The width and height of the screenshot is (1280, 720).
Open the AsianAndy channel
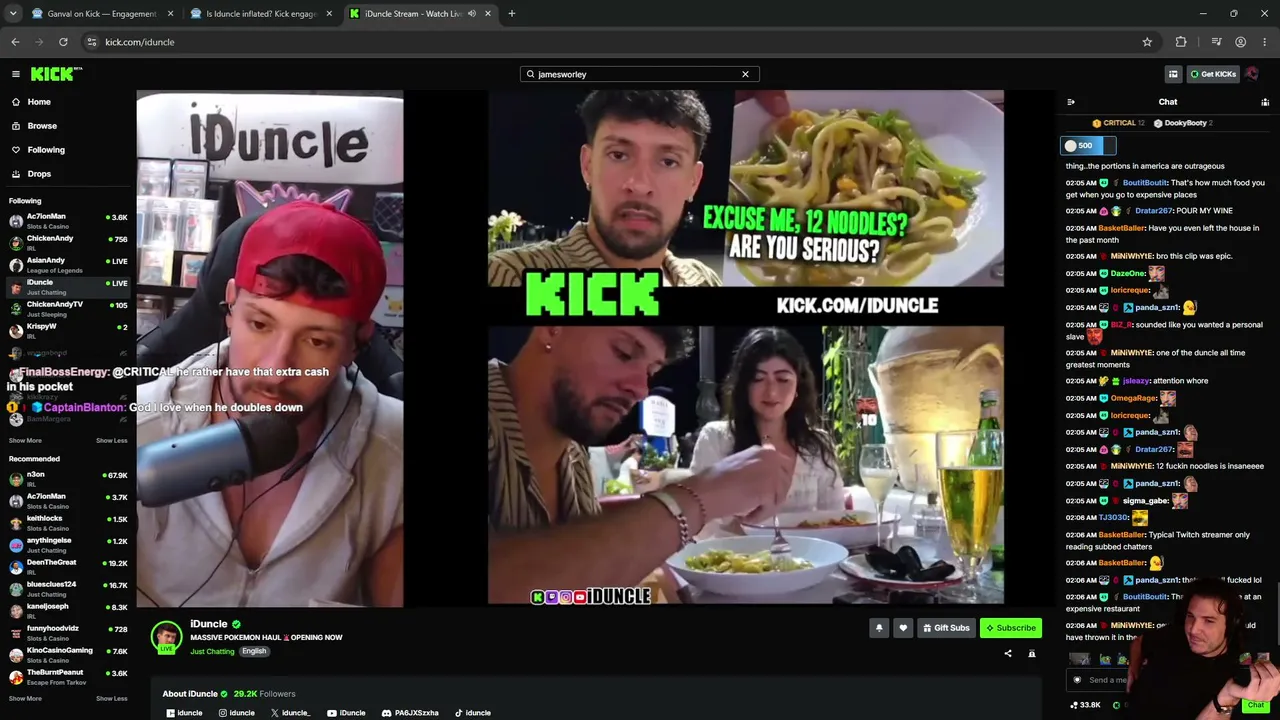point(68,264)
